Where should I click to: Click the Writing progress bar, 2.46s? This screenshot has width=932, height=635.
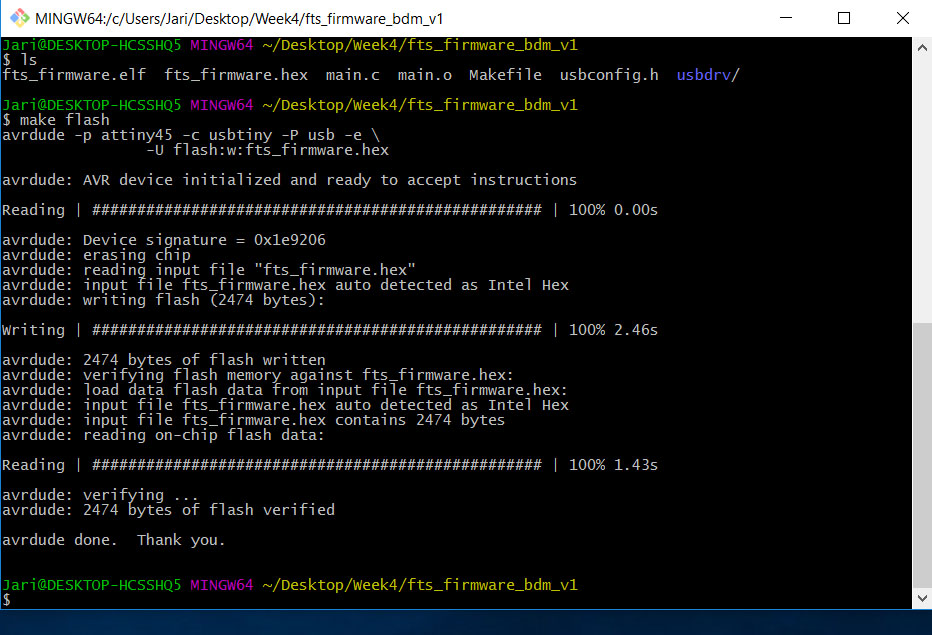point(330,330)
